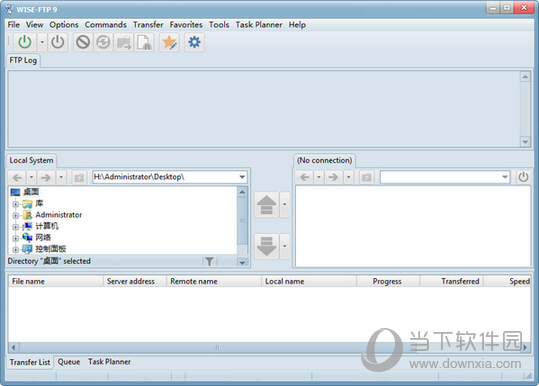Viewport: 539px width, 386px height.
Task: Sort by File name column header
Action: pos(56,281)
